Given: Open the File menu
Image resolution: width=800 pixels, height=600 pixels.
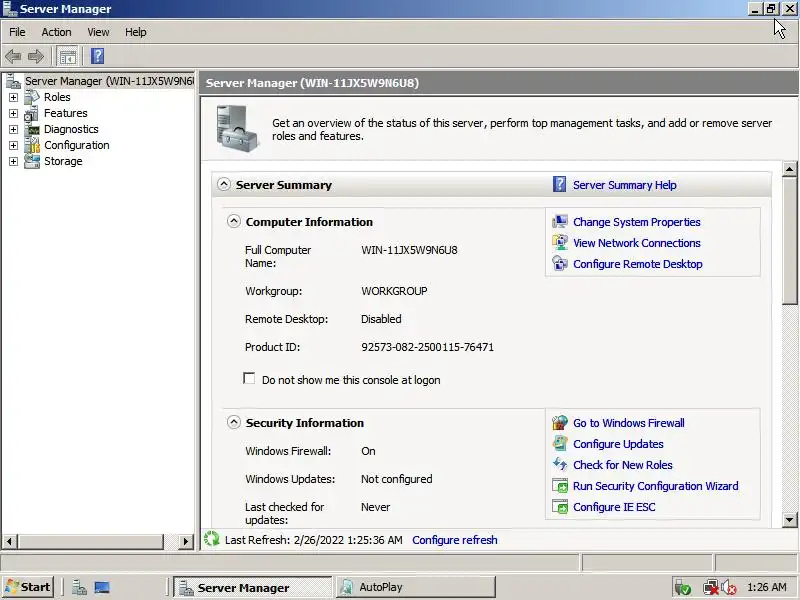Looking at the screenshot, I should coord(17,32).
